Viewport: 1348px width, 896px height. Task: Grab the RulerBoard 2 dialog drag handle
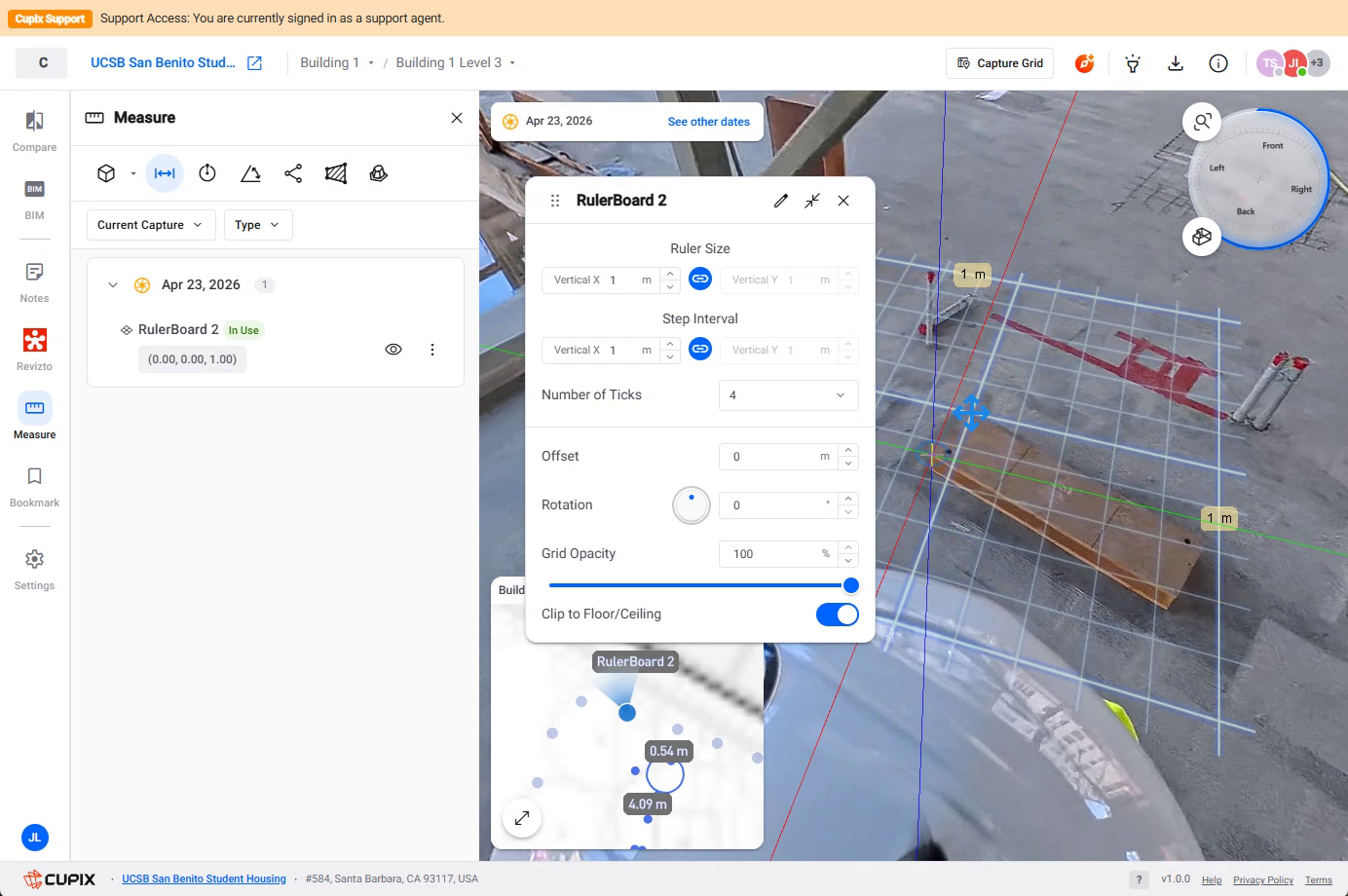click(x=555, y=201)
